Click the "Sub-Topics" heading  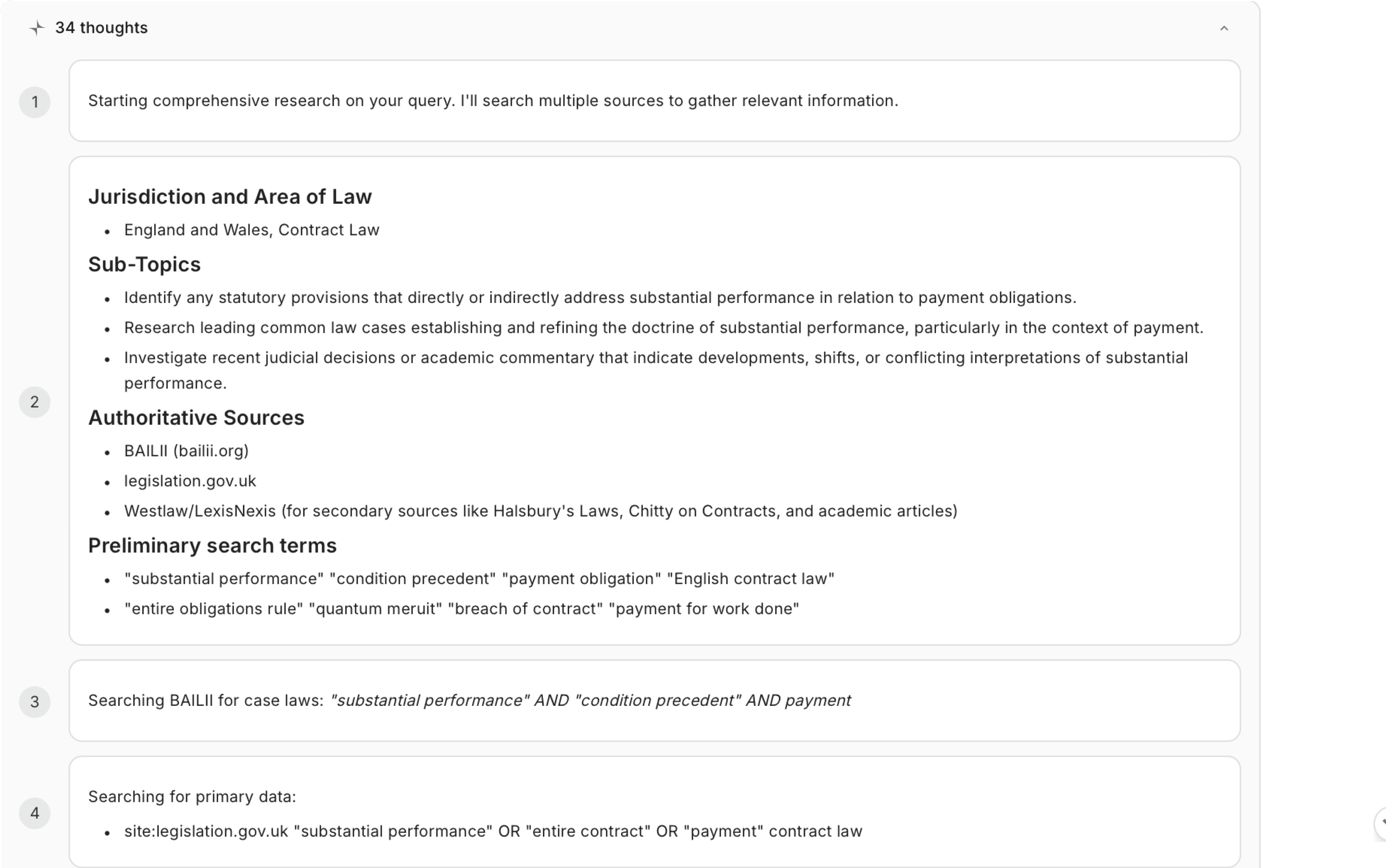point(144,265)
